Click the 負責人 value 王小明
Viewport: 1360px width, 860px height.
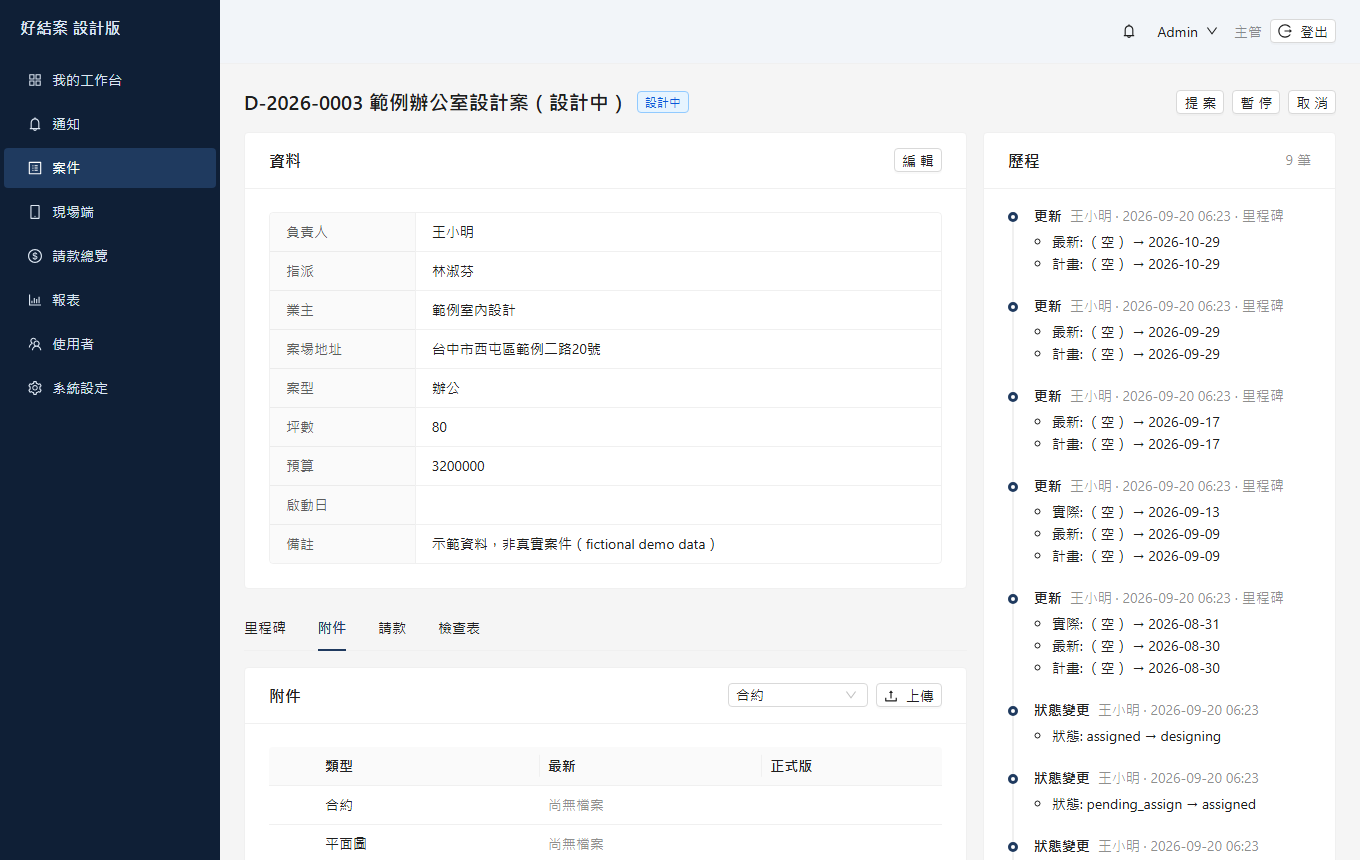pos(453,232)
